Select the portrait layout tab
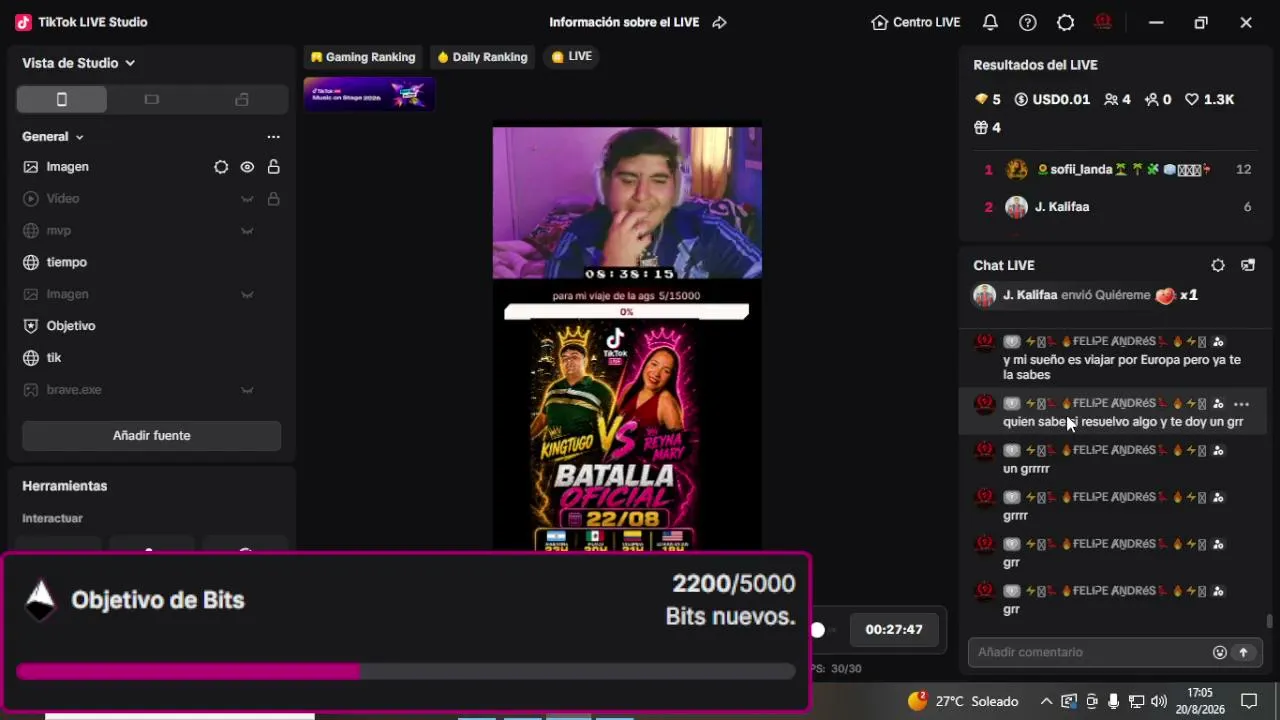1280x720 pixels. tap(62, 99)
